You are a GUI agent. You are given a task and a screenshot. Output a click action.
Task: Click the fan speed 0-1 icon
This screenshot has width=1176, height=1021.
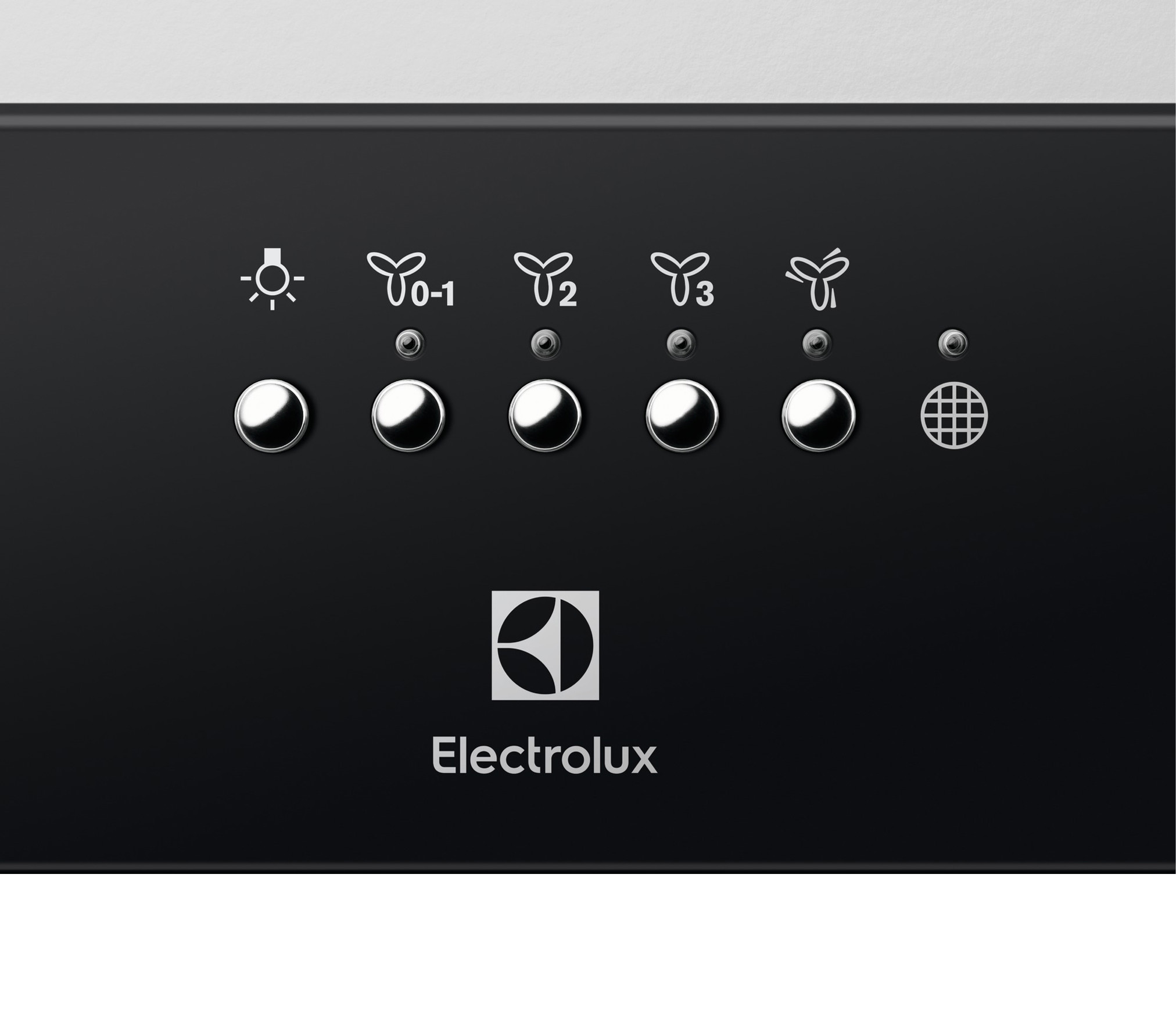click(411, 279)
